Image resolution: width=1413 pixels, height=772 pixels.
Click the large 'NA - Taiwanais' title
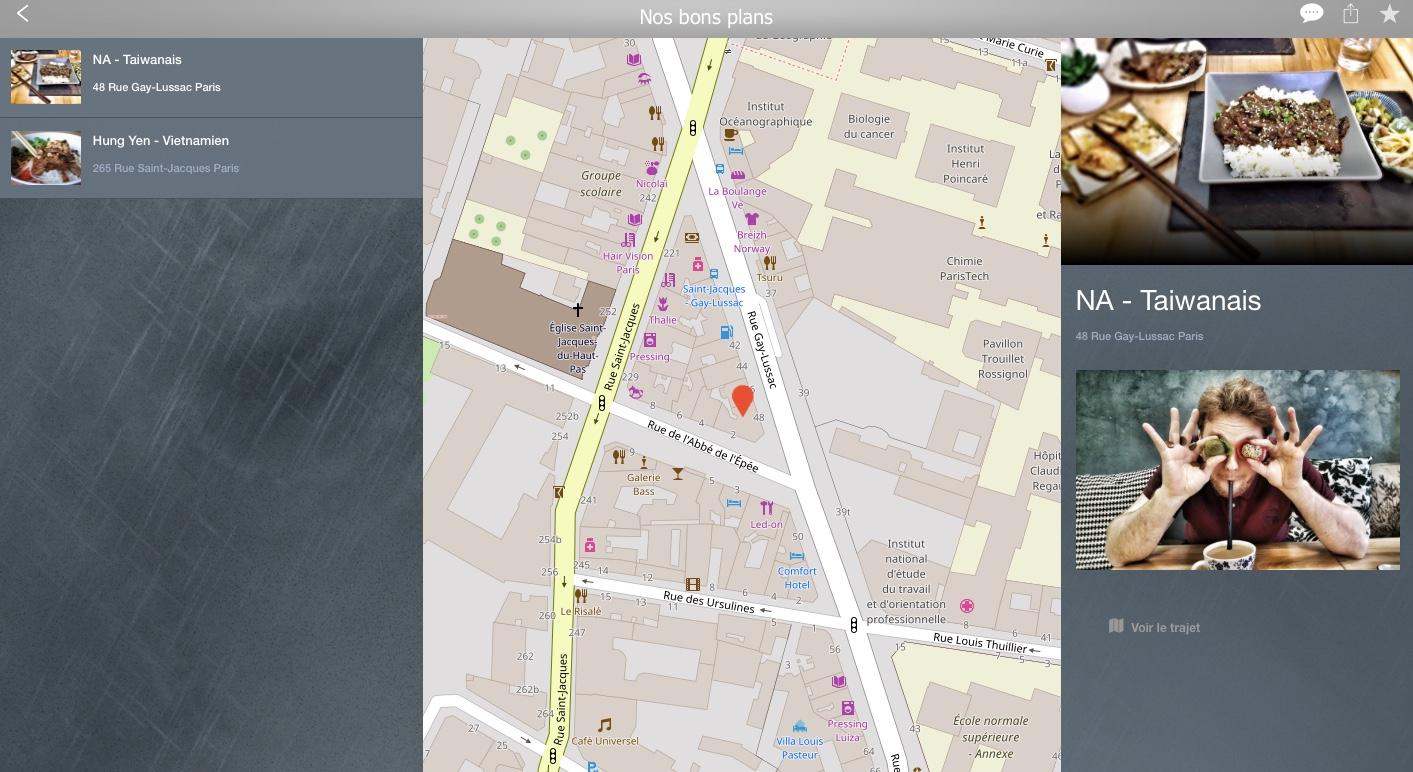(x=1168, y=300)
